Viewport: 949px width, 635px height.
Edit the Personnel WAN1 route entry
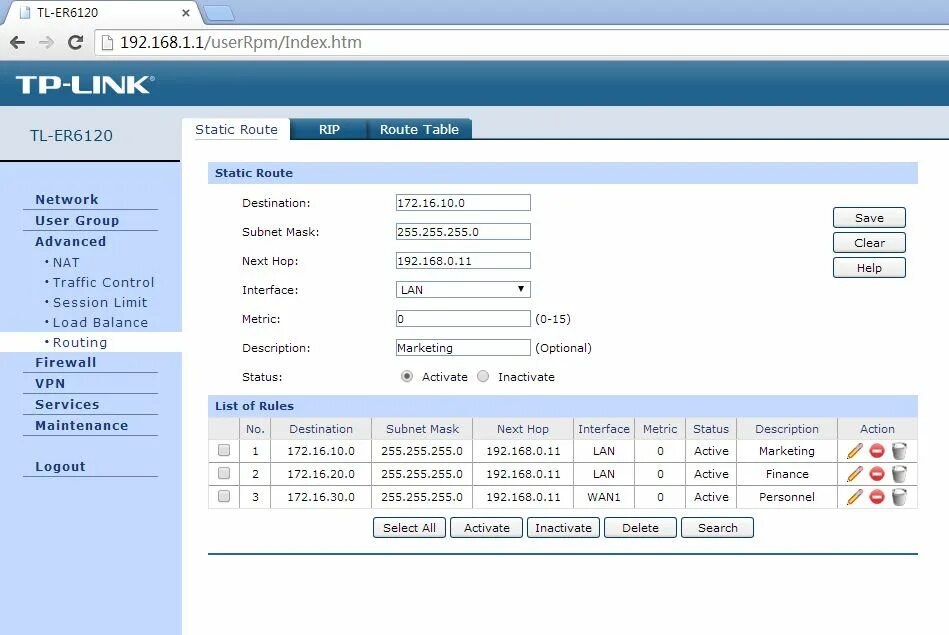point(853,497)
